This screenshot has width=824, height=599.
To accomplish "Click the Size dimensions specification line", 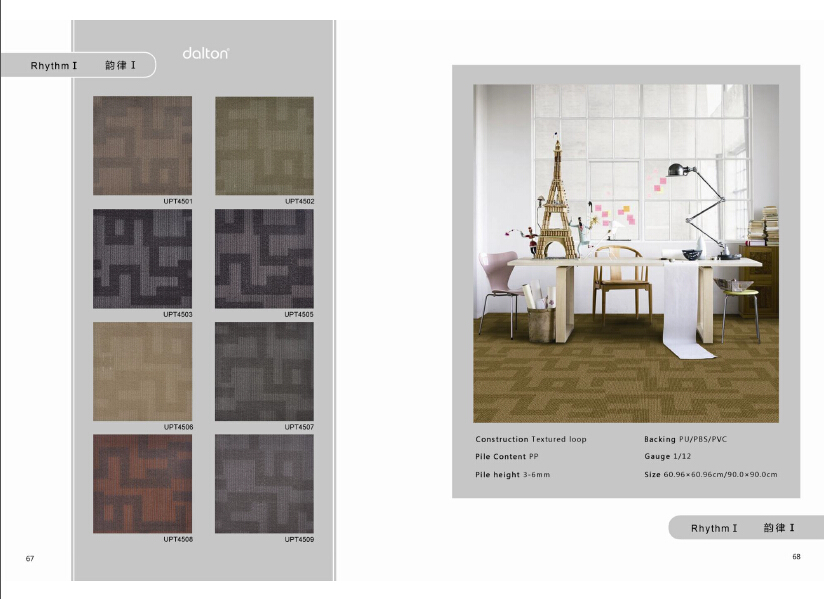I will [710, 474].
